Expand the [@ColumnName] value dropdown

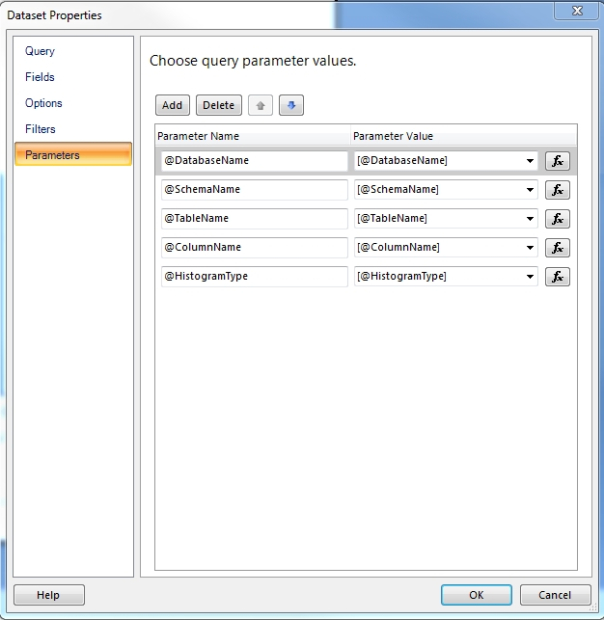(x=530, y=248)
